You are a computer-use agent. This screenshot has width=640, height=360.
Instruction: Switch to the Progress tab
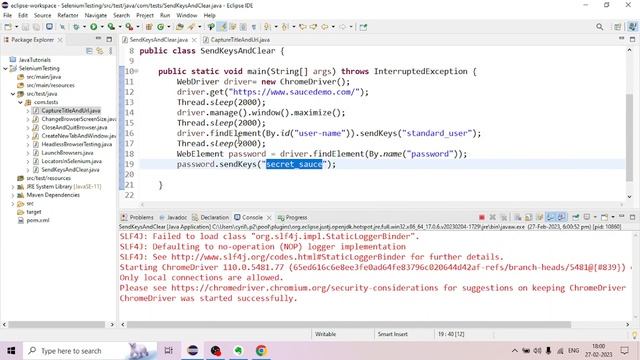[292, 217]
